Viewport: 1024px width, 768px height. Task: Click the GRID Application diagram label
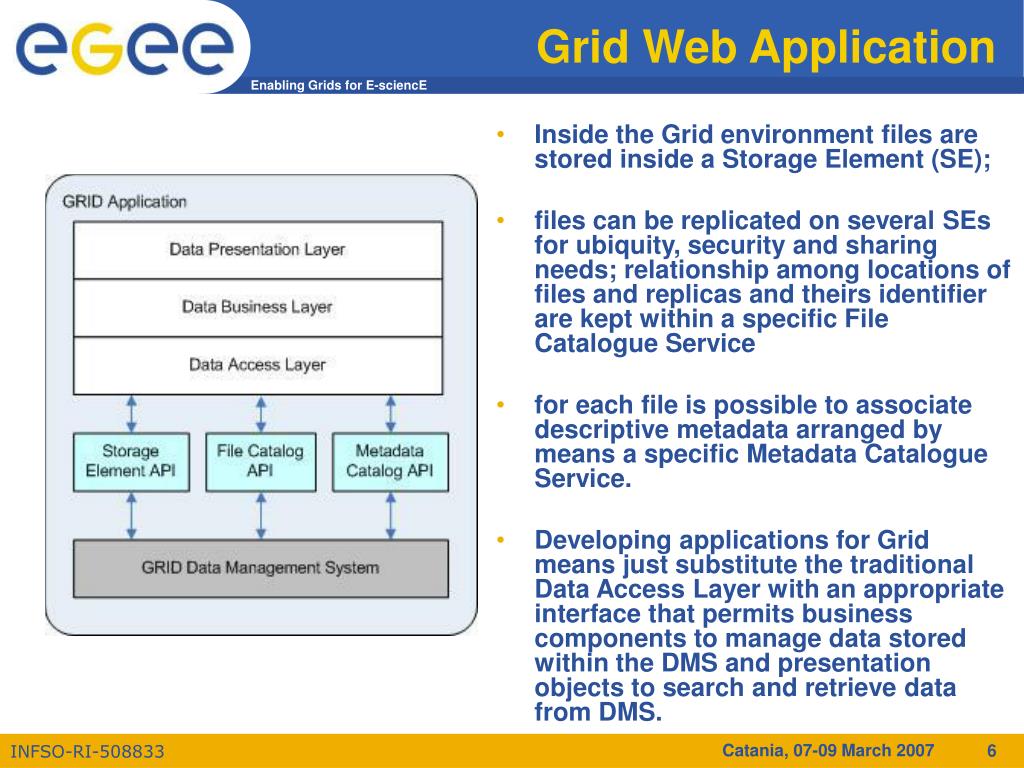click(x=125, y=202)
